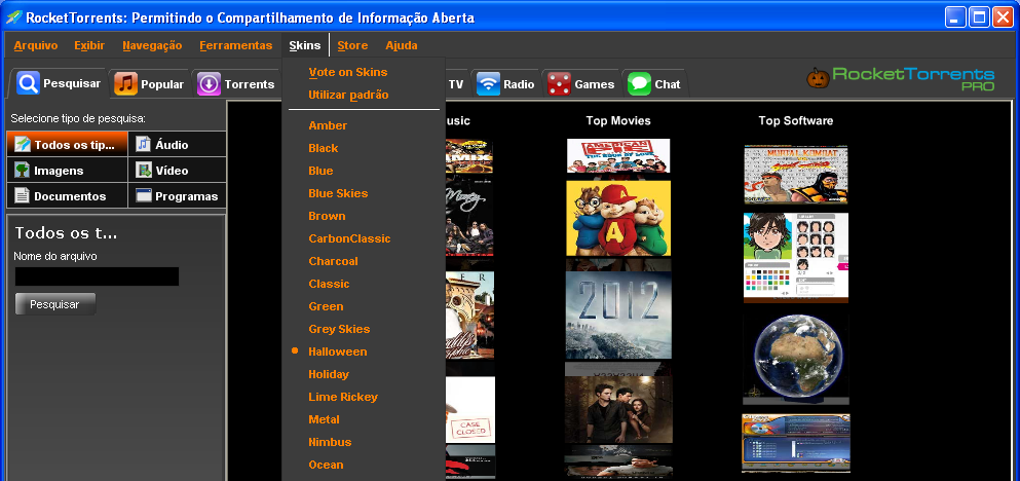This screenshot has width=1020, height=481.
Task: Select Áudio search type button
Action: tap(177, 144)
